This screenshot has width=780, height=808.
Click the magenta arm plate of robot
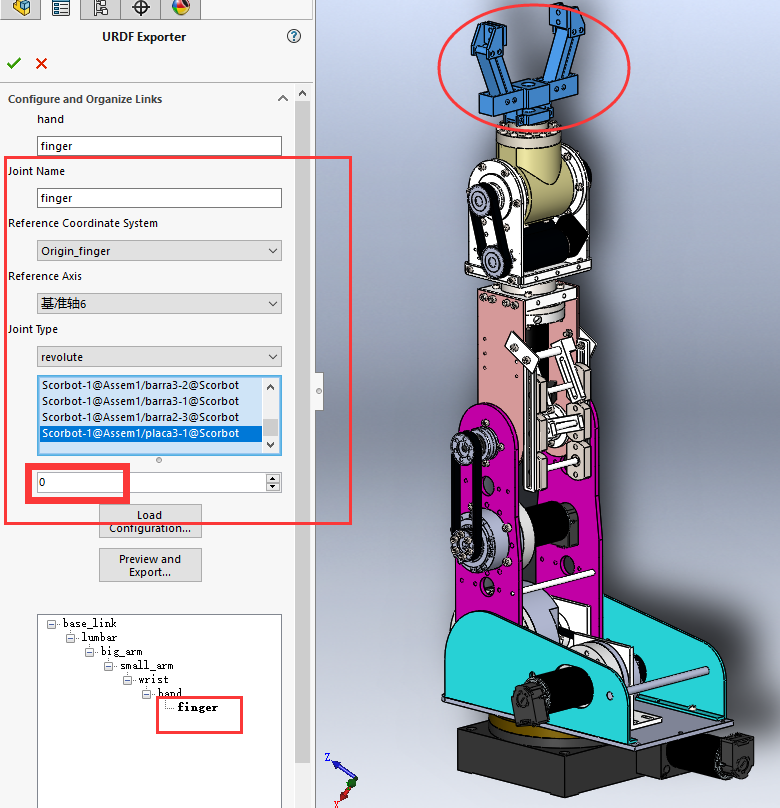(489, 495)
